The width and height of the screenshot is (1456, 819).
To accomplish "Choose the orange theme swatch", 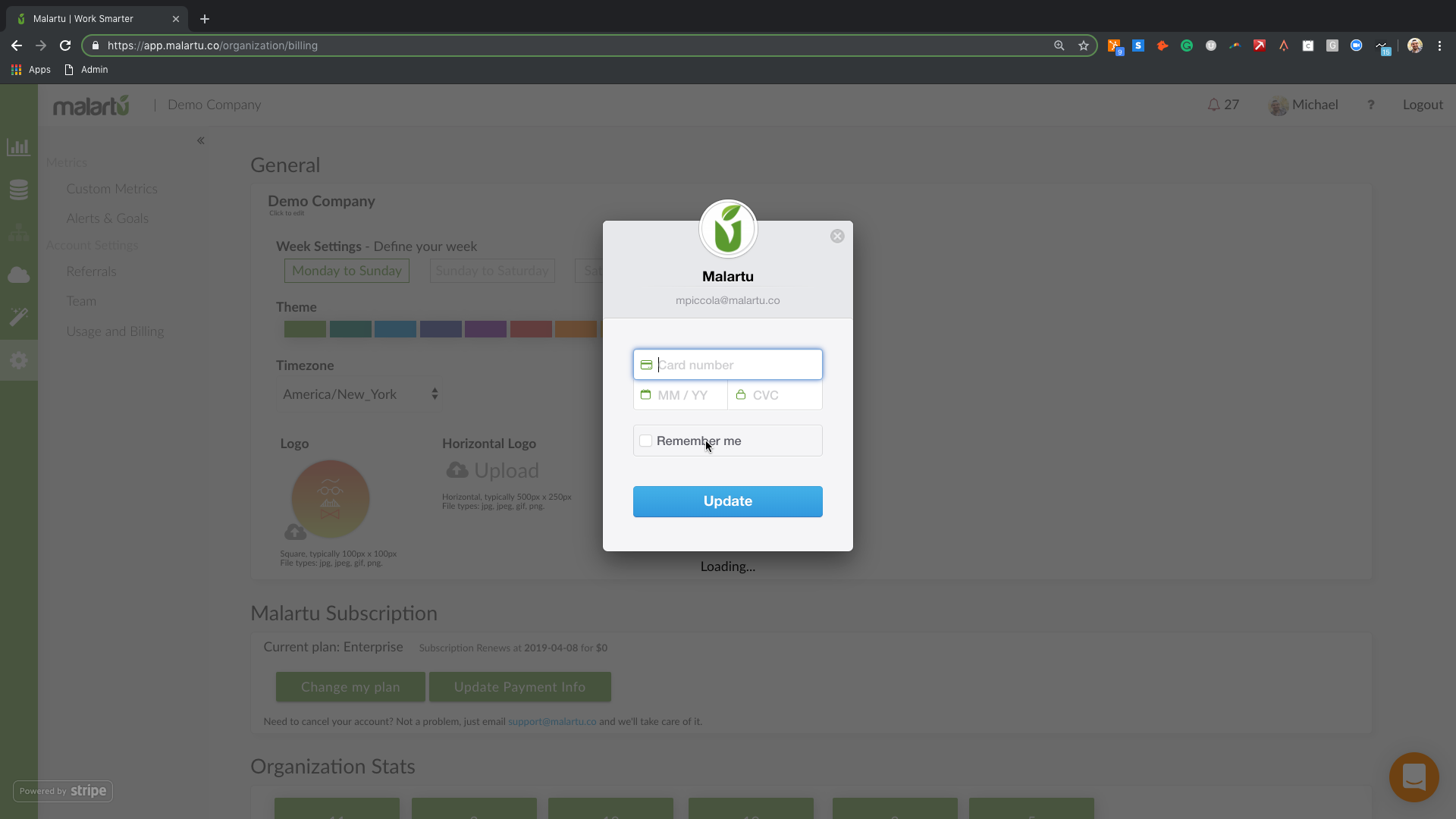I will (x=576, y=329).
